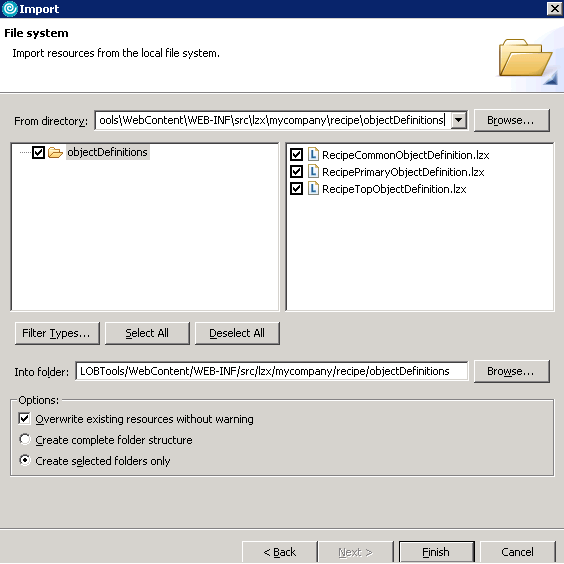Select Create selected folders only option
This screenshot has height=564, width=564.
coord(25,460)
